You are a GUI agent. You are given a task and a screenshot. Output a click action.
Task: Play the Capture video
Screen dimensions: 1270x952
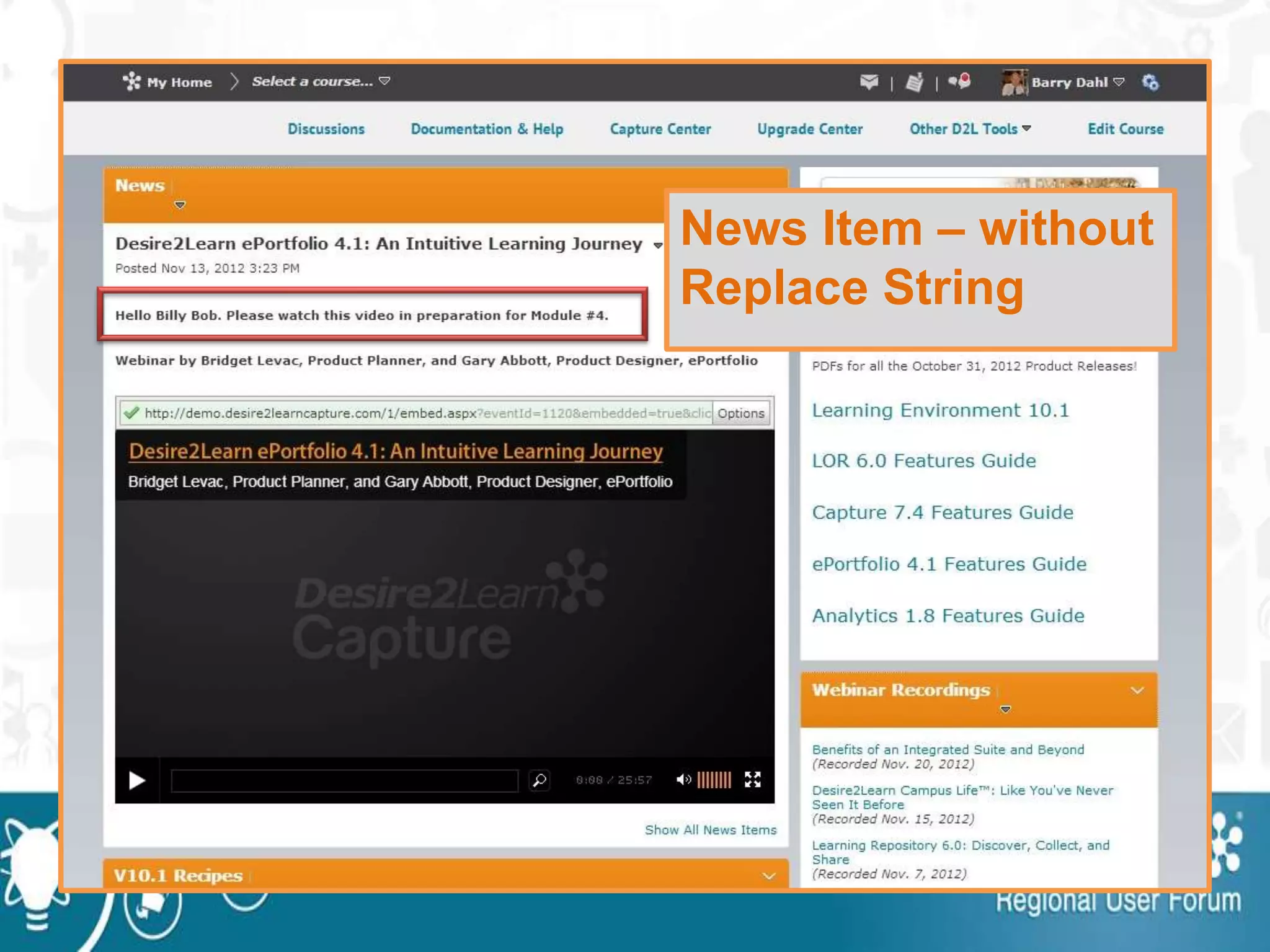click(x=136, y=780)
